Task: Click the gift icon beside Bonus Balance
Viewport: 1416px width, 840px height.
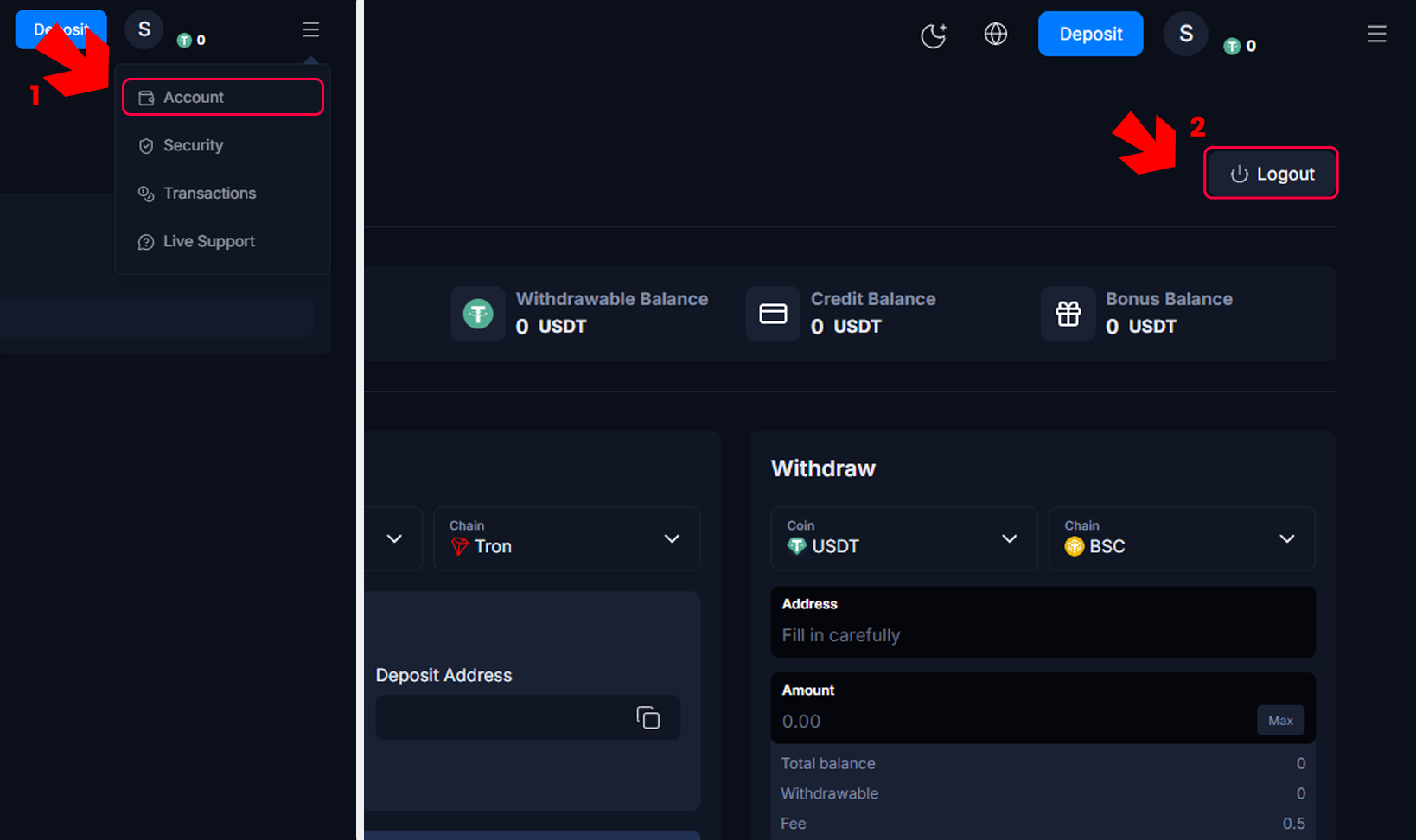Action: tap(1068, 313)
